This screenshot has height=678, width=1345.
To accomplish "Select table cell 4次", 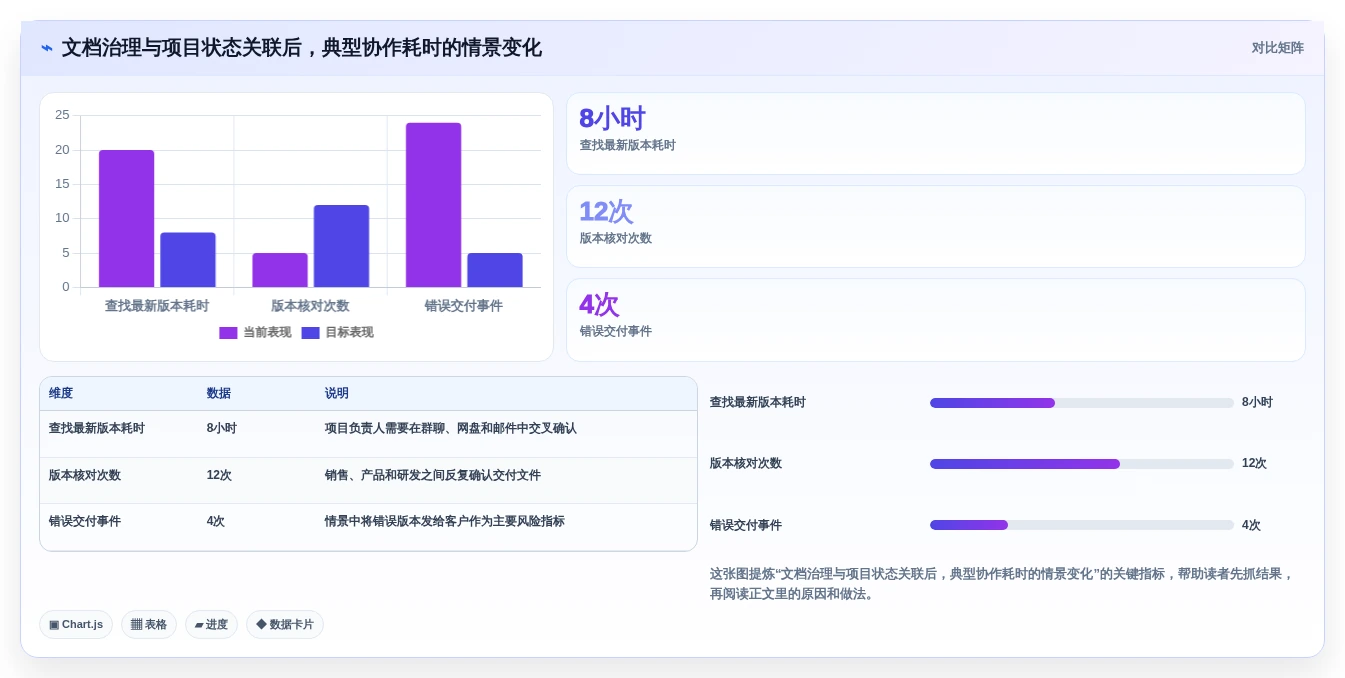I will click(216, 521).
